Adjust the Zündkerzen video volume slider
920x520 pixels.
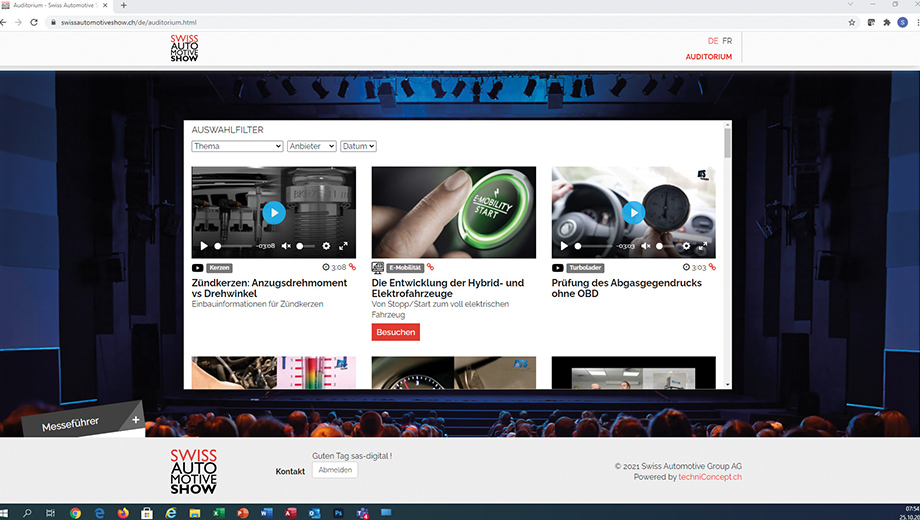(x=306, y=246)
